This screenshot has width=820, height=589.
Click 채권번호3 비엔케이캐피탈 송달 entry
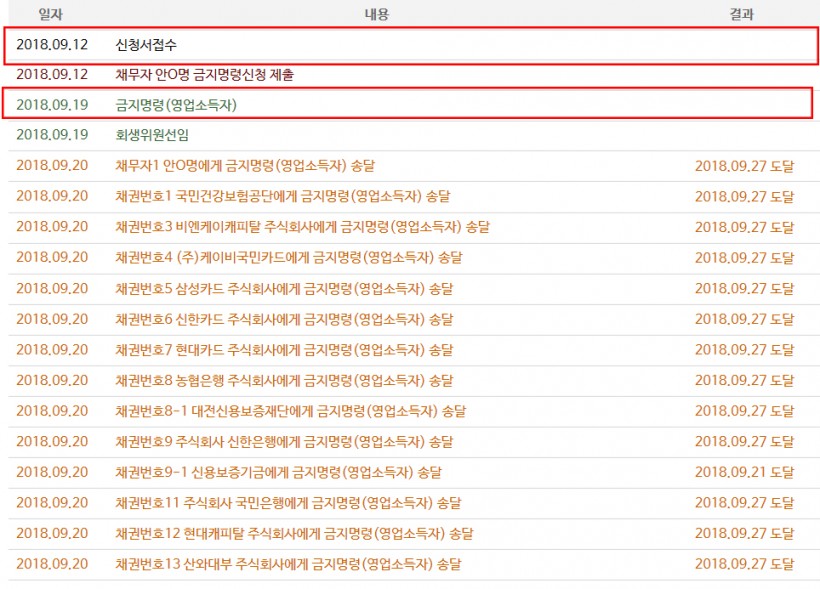click(302, 228)
